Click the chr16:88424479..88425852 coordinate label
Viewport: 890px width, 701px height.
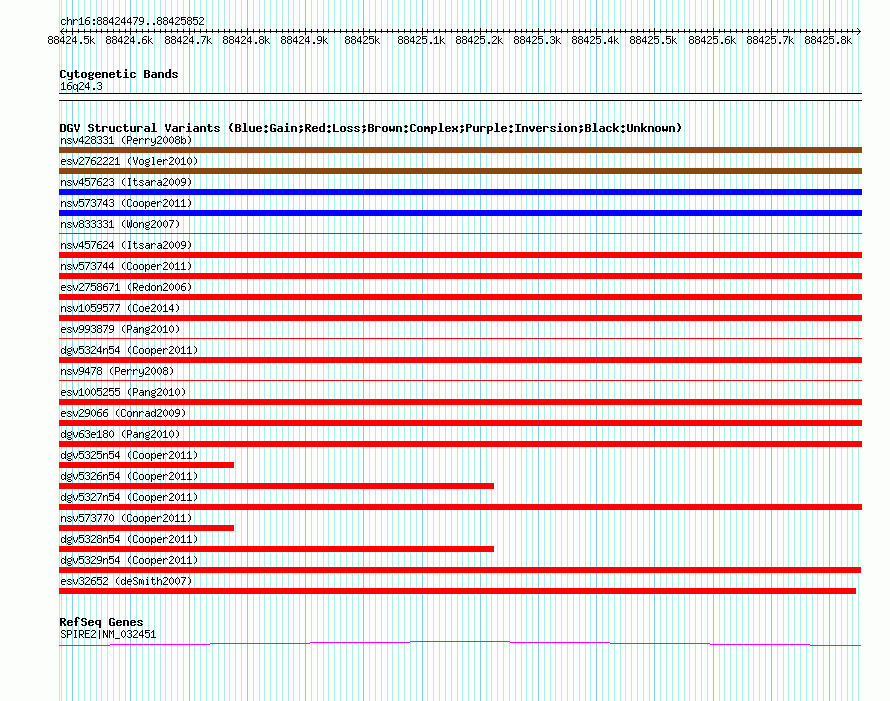[x=132, y=21]
